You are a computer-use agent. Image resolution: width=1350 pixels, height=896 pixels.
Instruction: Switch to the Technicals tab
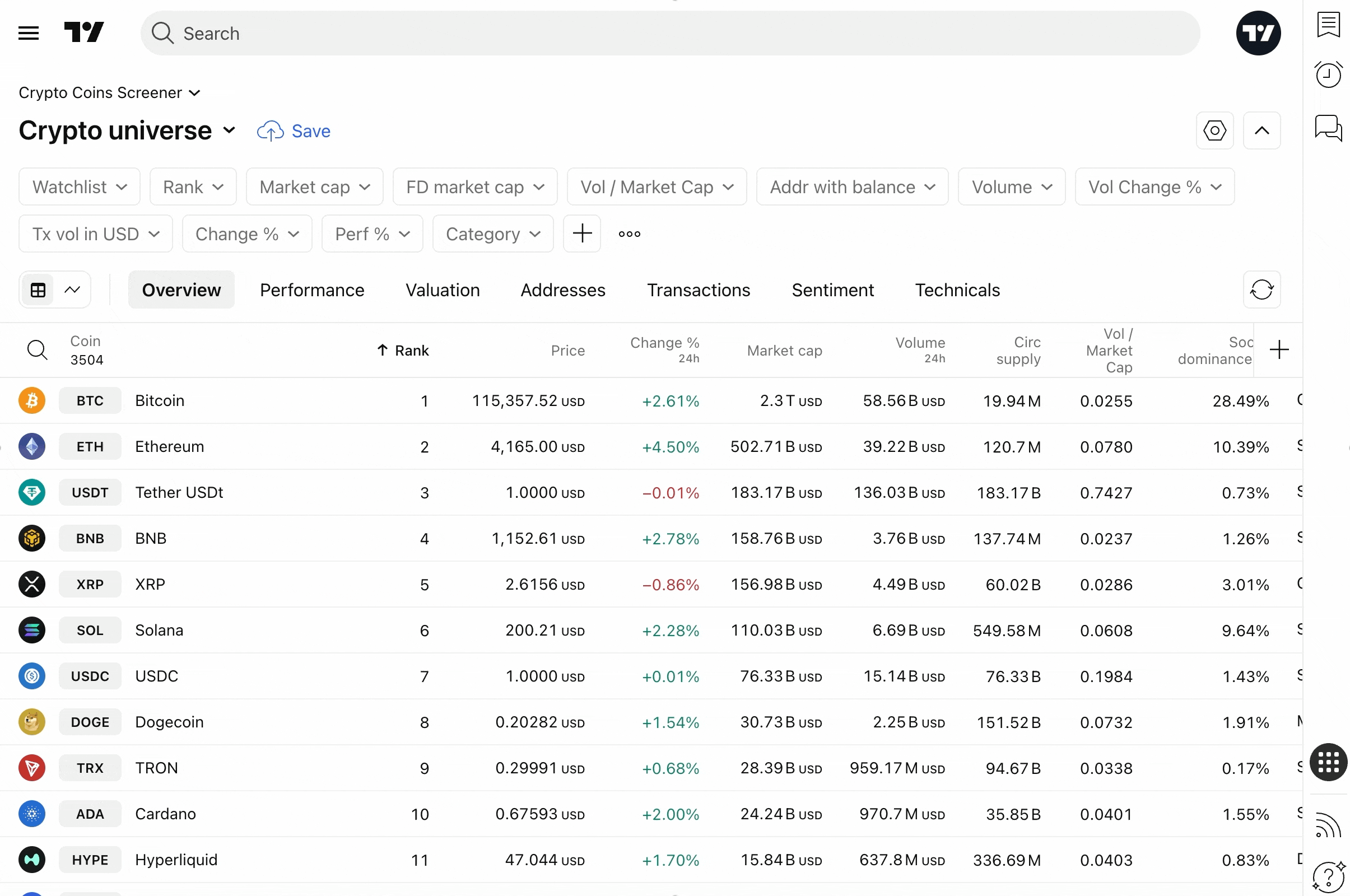[957, 290]
